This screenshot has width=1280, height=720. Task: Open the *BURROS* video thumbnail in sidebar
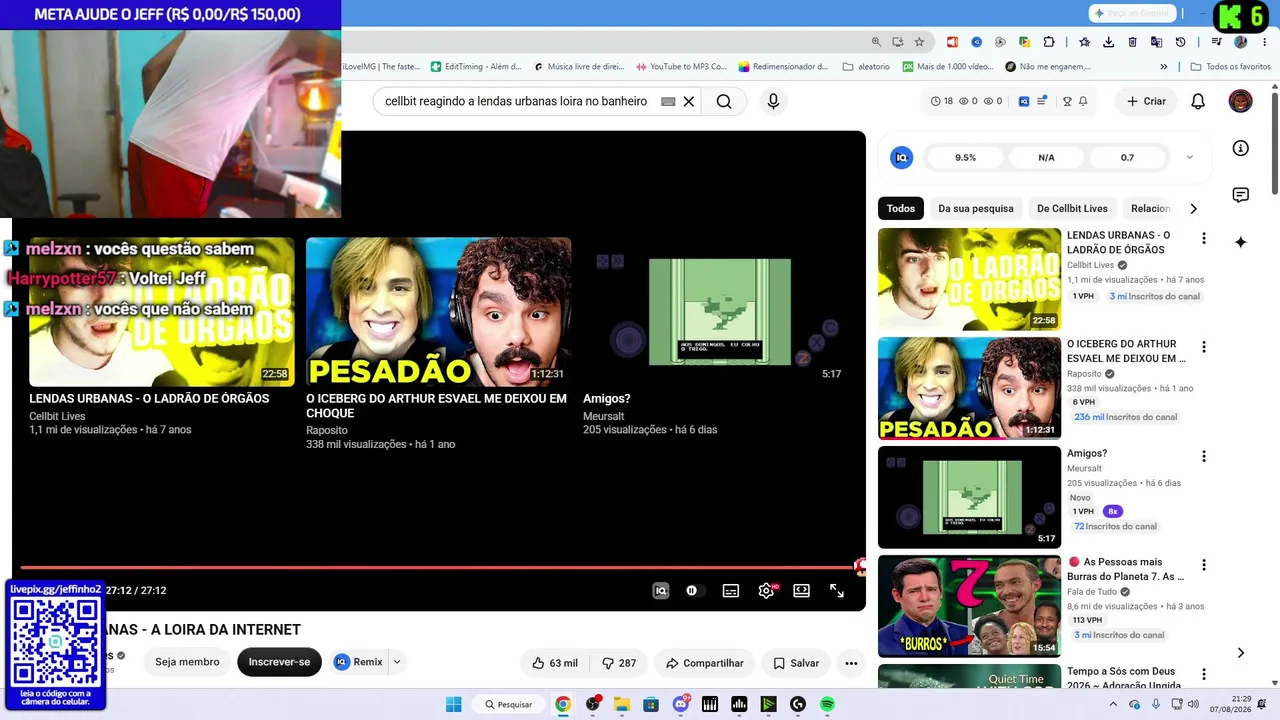click(969, 606)
